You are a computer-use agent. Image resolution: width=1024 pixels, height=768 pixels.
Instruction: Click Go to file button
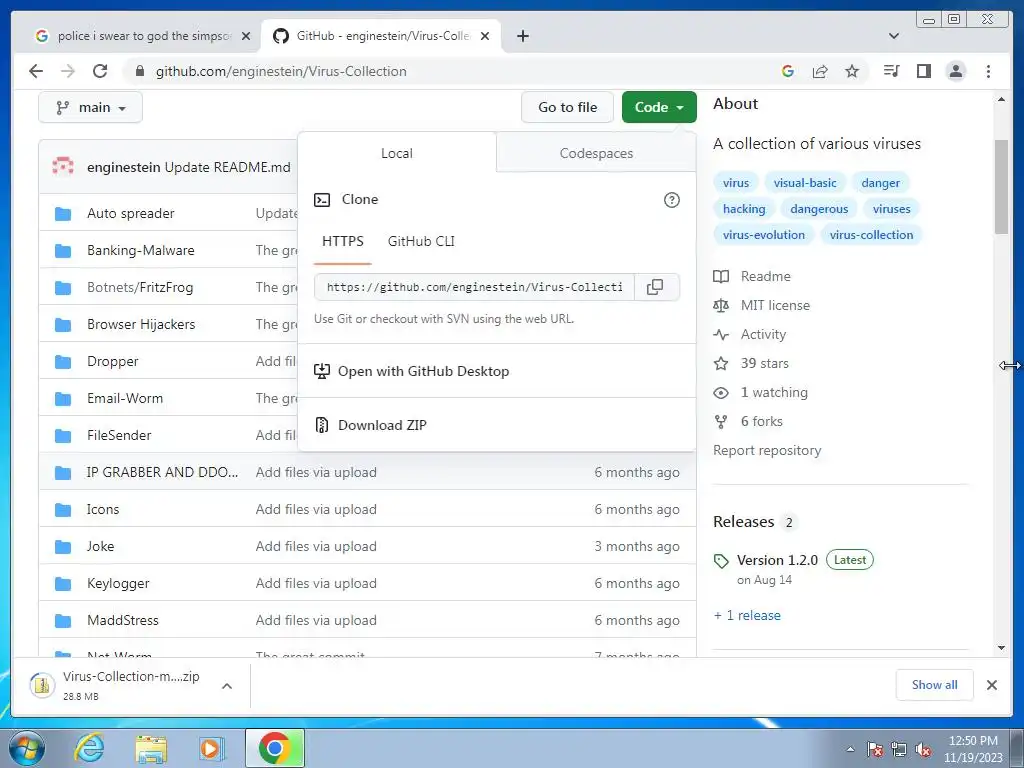click(567, 107)
